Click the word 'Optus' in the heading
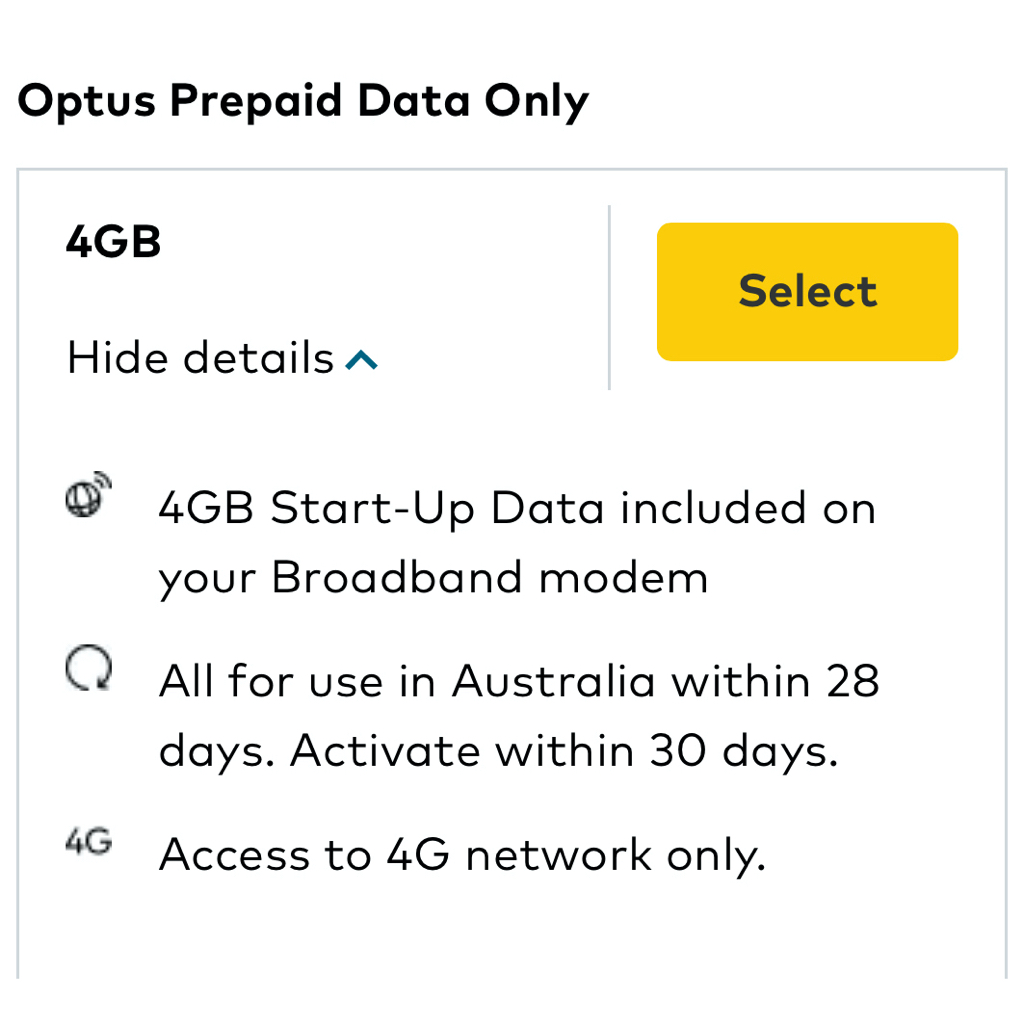 click(84, 101)
